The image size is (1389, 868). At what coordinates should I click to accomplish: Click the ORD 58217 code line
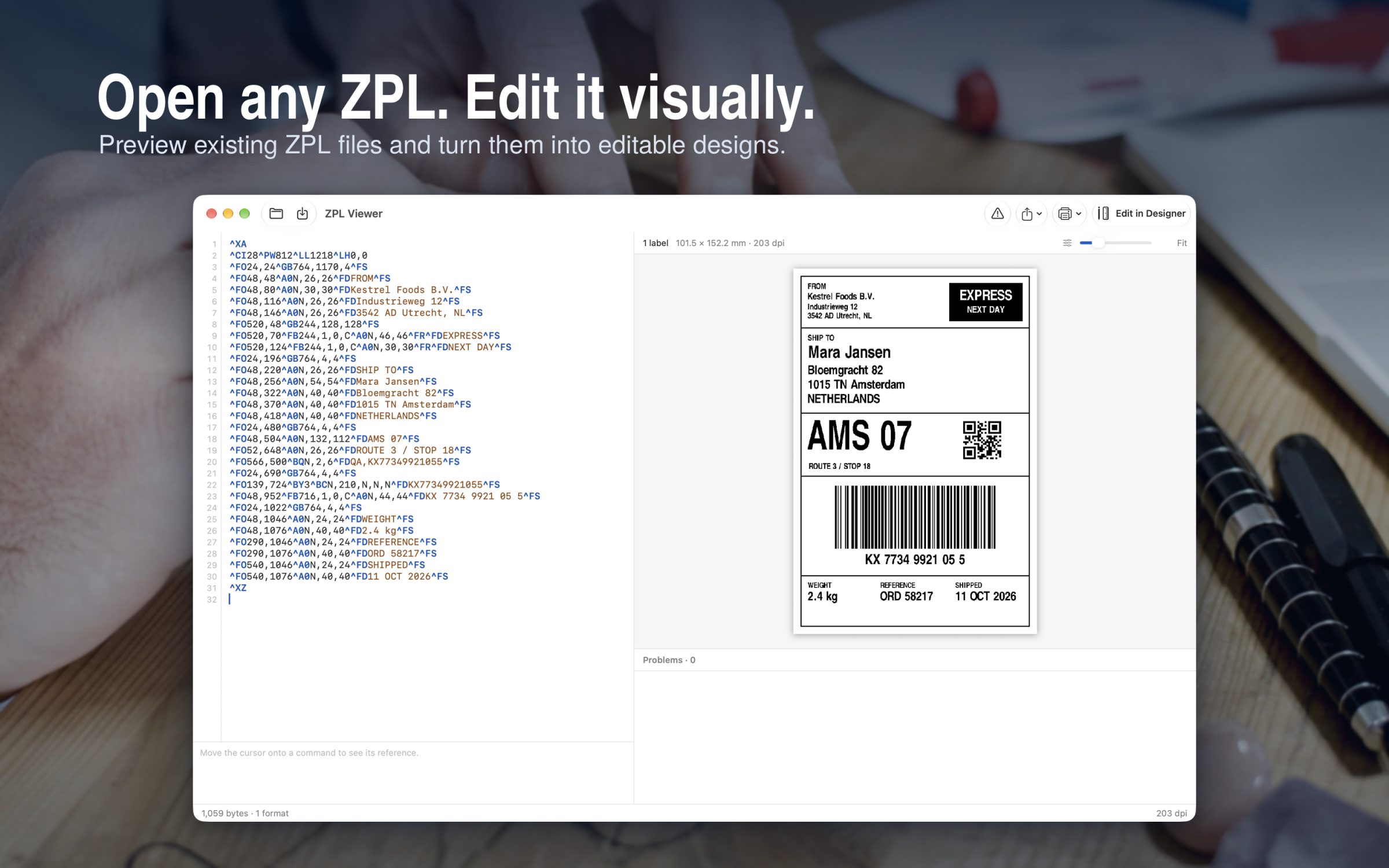point(333,553)
